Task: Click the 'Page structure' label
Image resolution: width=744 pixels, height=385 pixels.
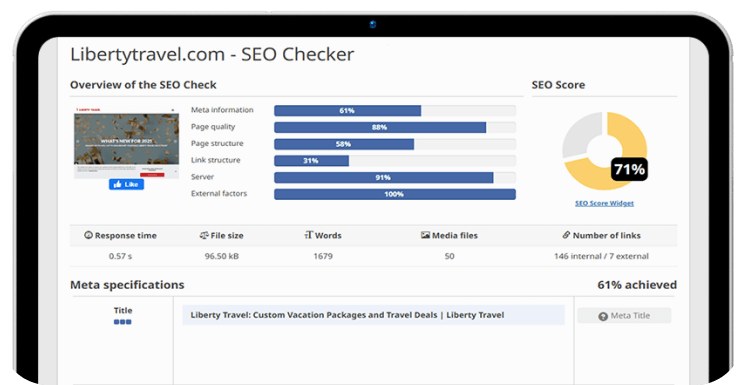Action: pyautogui.click(x=217, y=143)
